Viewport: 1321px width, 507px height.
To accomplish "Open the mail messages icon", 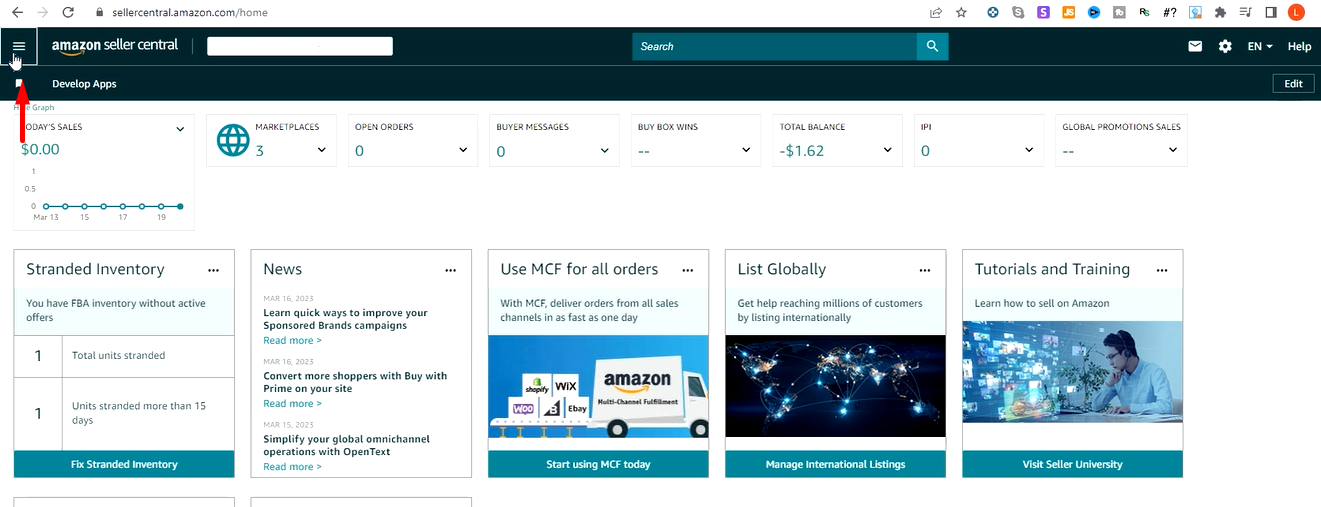I will pyautogui.click(x=1195, y=46).
